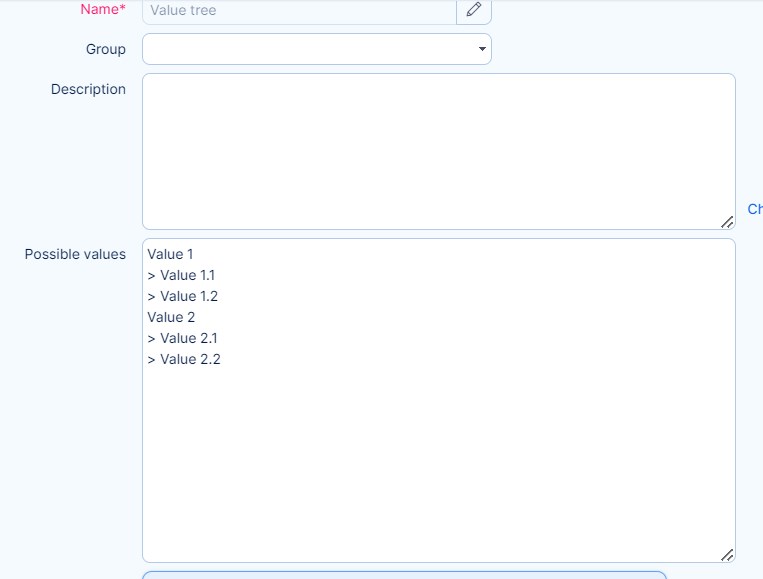Click the Description box resize handle
The image size is (763, 579).
[727, 222]
